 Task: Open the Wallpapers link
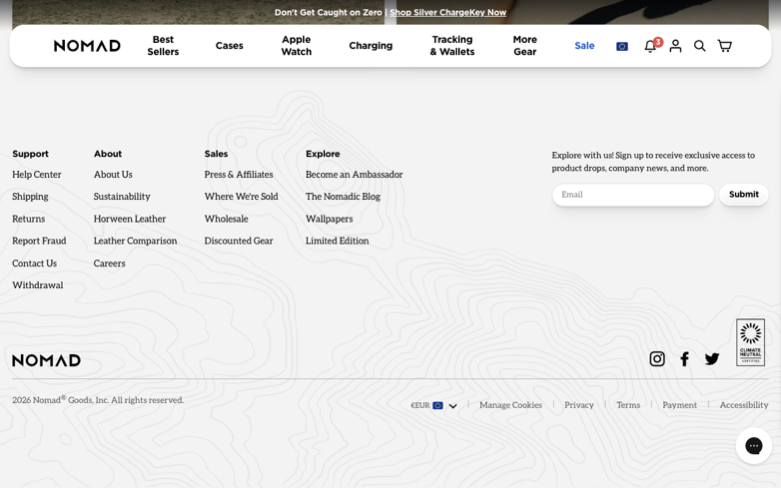329,219
